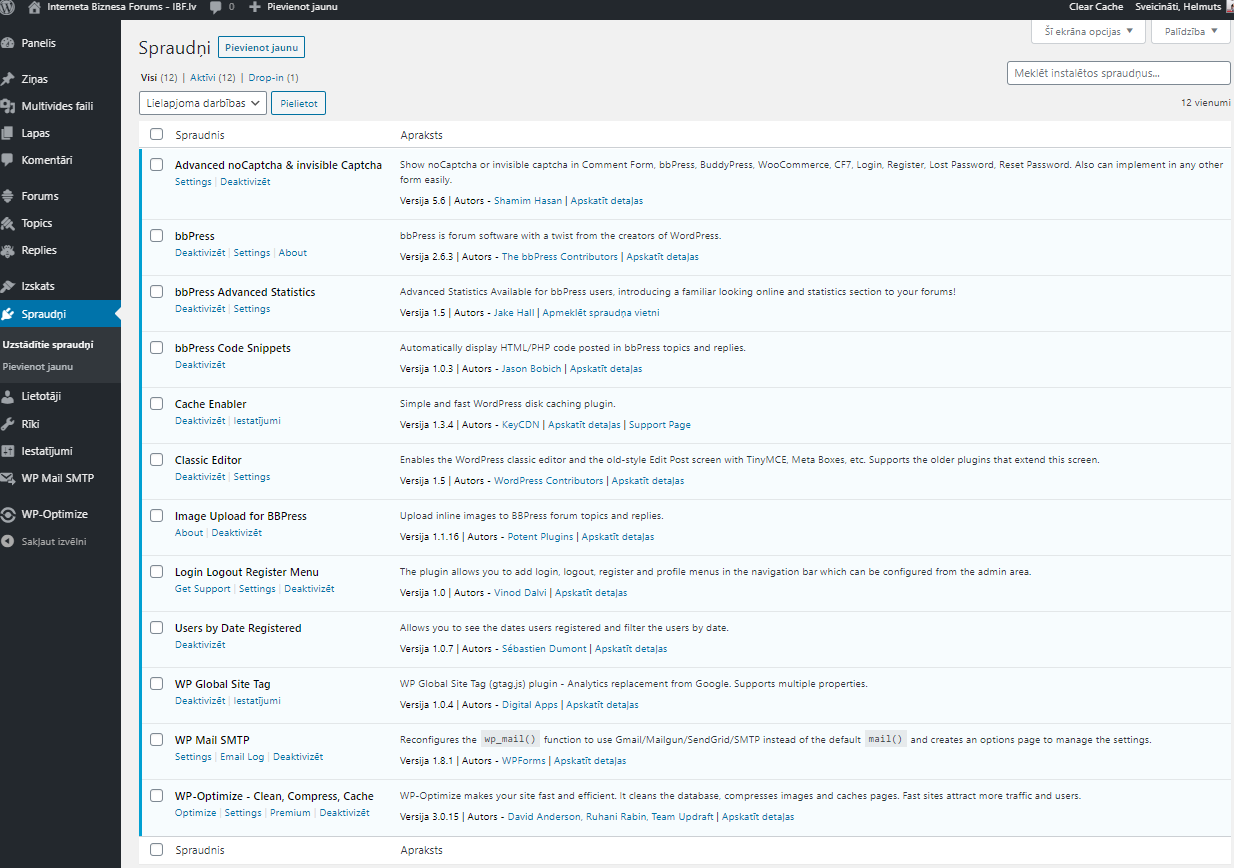Open Panelis dashboard icon in sidebar
Image resolution: width=1234 pixels, height=868 pixels.
pyautogui.click(x=9, y=43)
